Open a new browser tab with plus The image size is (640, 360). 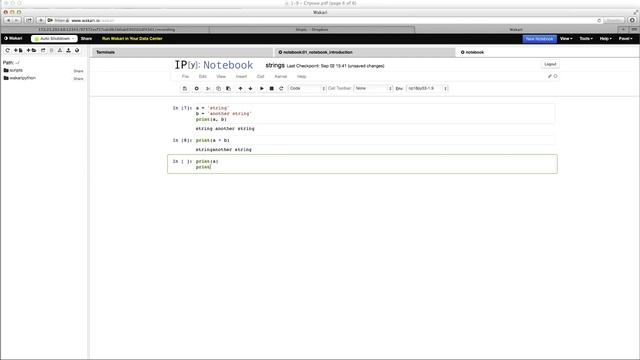pos(623,29)
